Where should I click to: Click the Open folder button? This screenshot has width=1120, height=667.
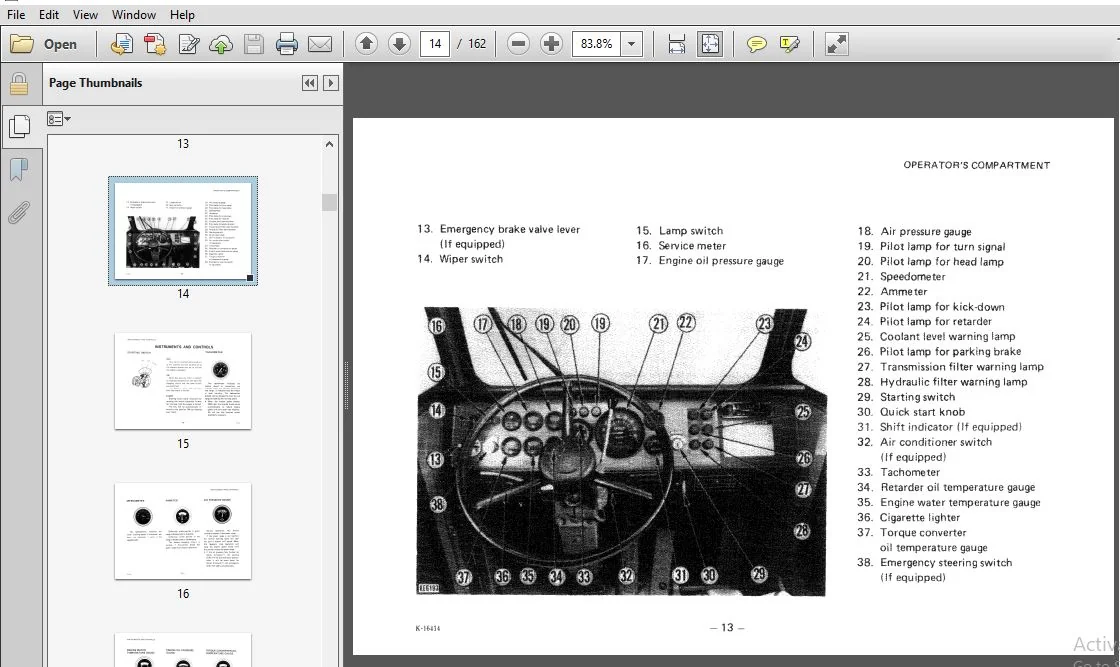(x=44, y=44)
